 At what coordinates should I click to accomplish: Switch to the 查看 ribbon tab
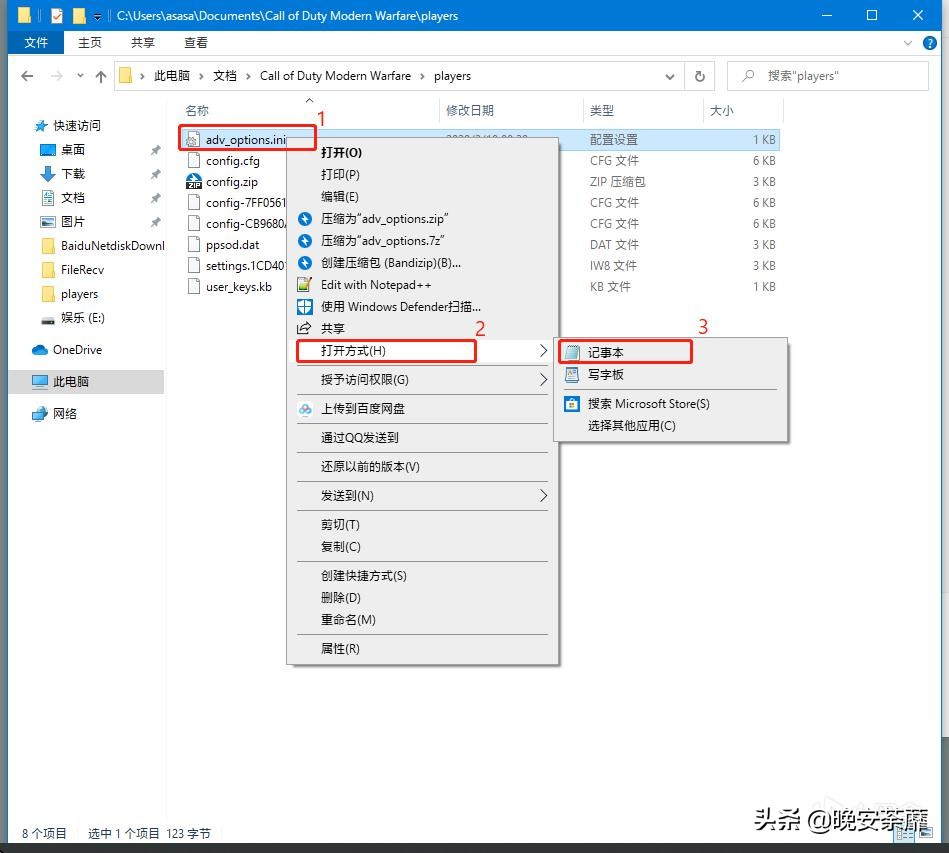click(x=195, y=42)
